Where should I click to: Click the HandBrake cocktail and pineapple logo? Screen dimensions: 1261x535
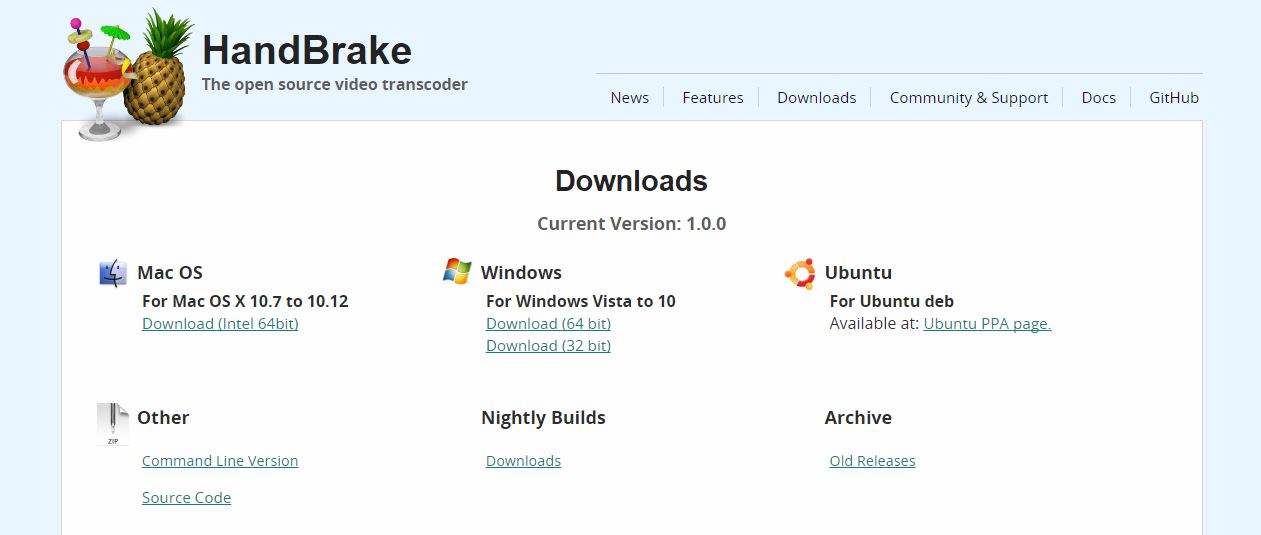point(129,75)
